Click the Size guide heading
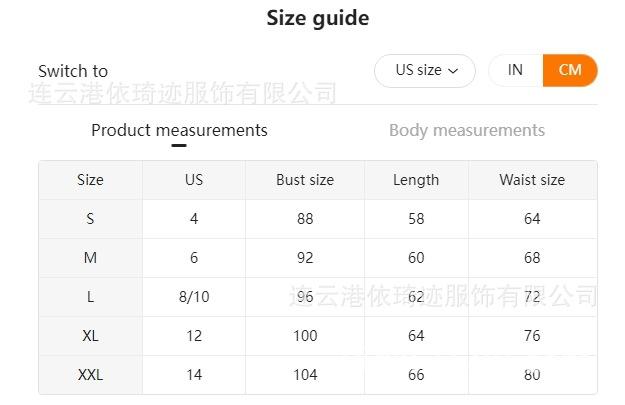 click(317, 18)
